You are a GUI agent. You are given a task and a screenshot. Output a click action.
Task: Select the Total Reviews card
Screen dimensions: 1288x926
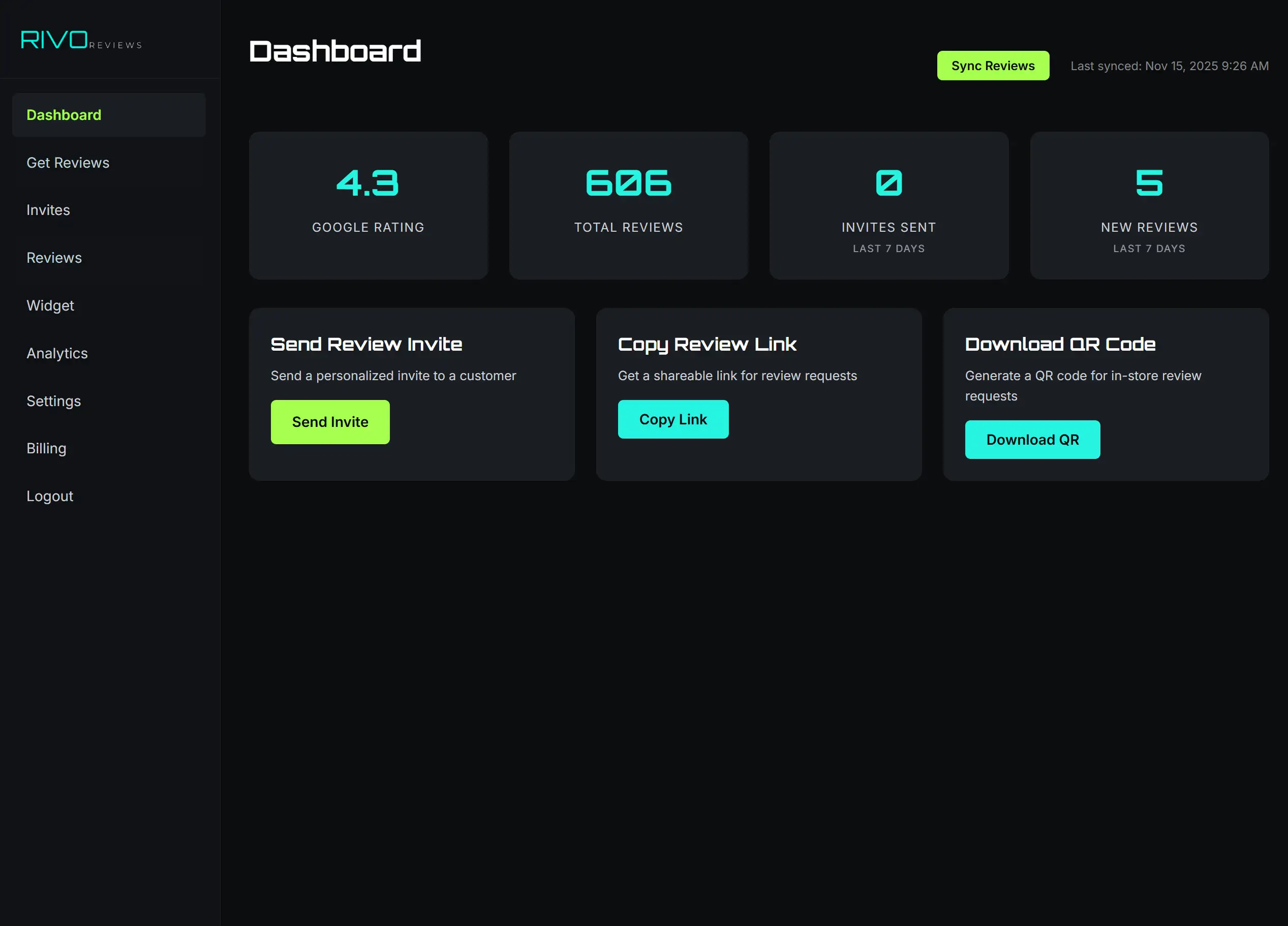628,205
